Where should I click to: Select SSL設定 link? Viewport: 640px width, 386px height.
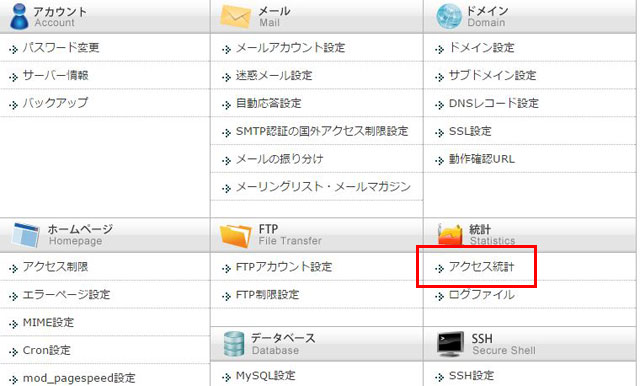tap(470, 131)
